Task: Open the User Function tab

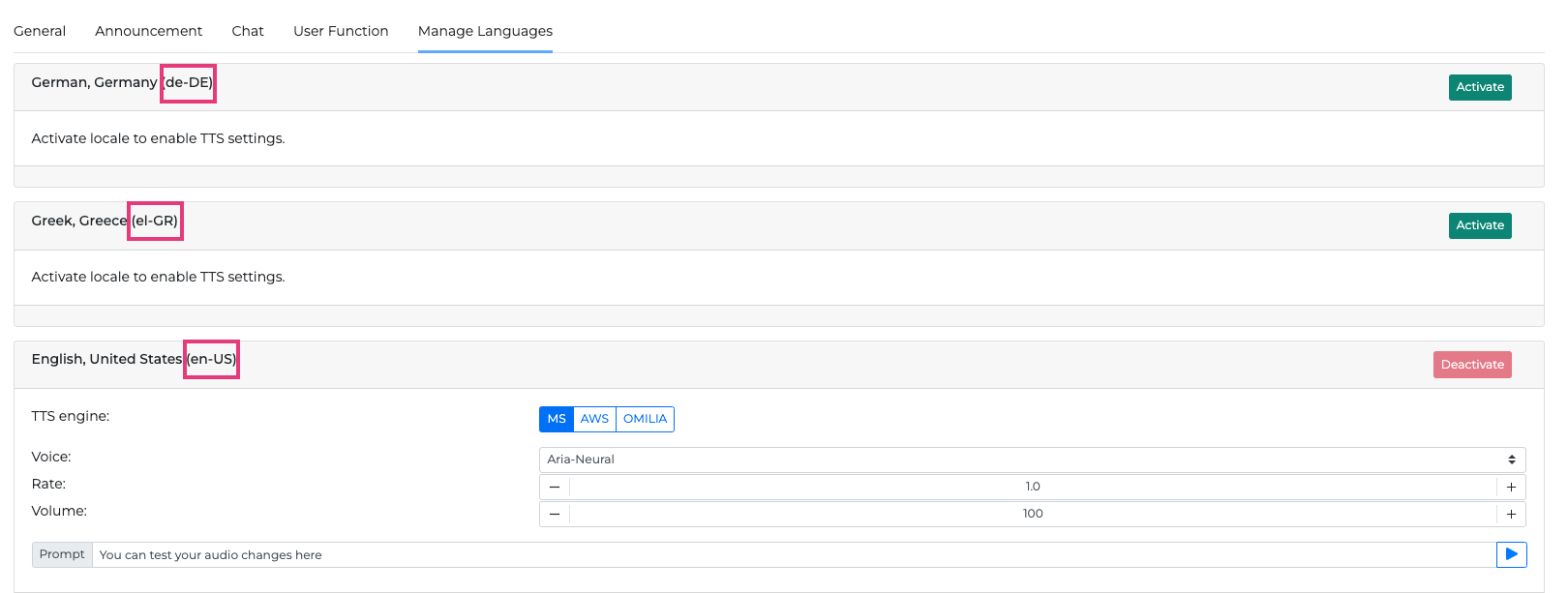Action: point(341,31)
